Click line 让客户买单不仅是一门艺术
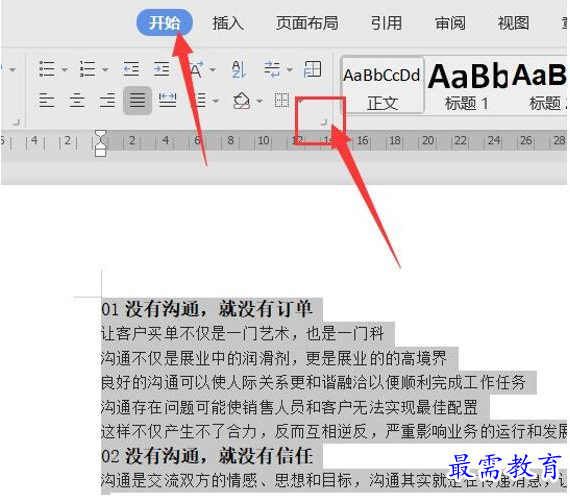The width and height of the screenshot is (570, 498). pyautogui.click(x=242, y=333)
